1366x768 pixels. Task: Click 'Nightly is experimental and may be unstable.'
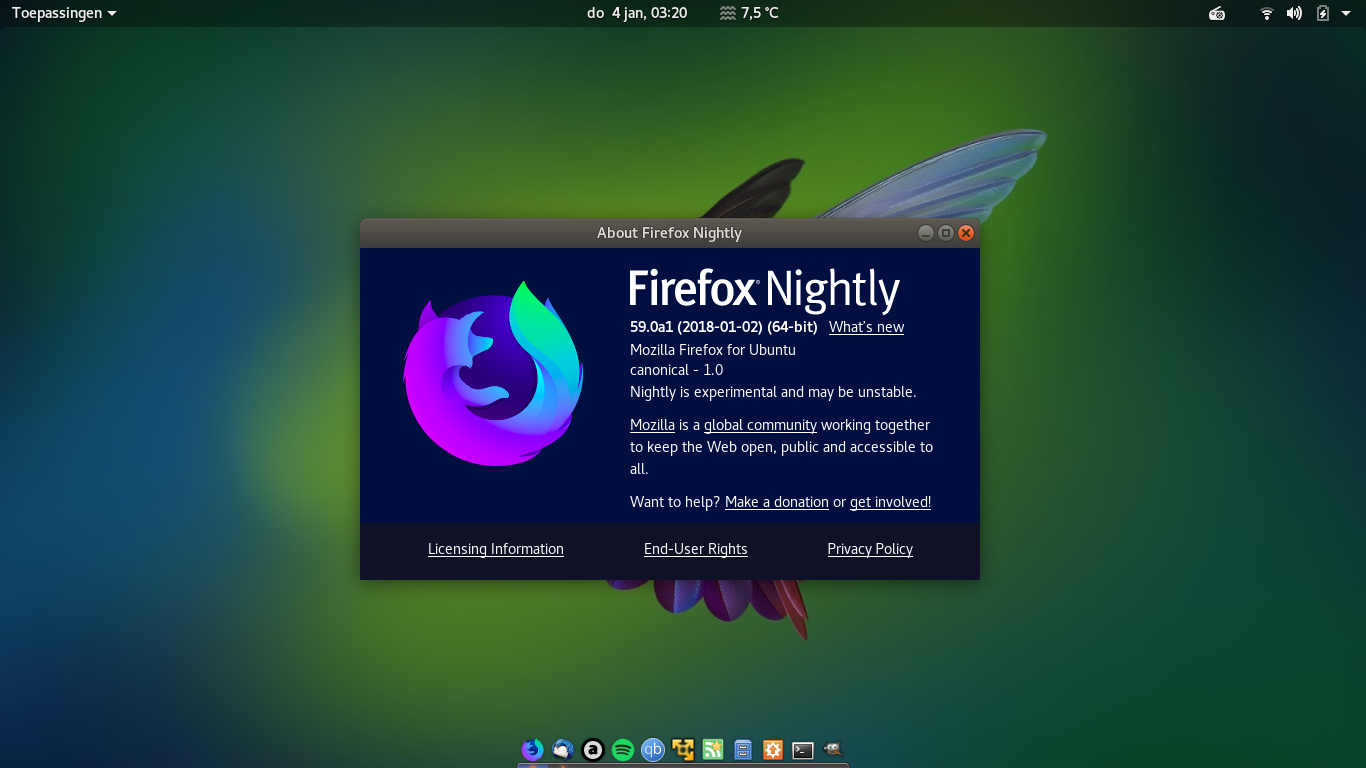pyautogui.click(x=773, y=392)
